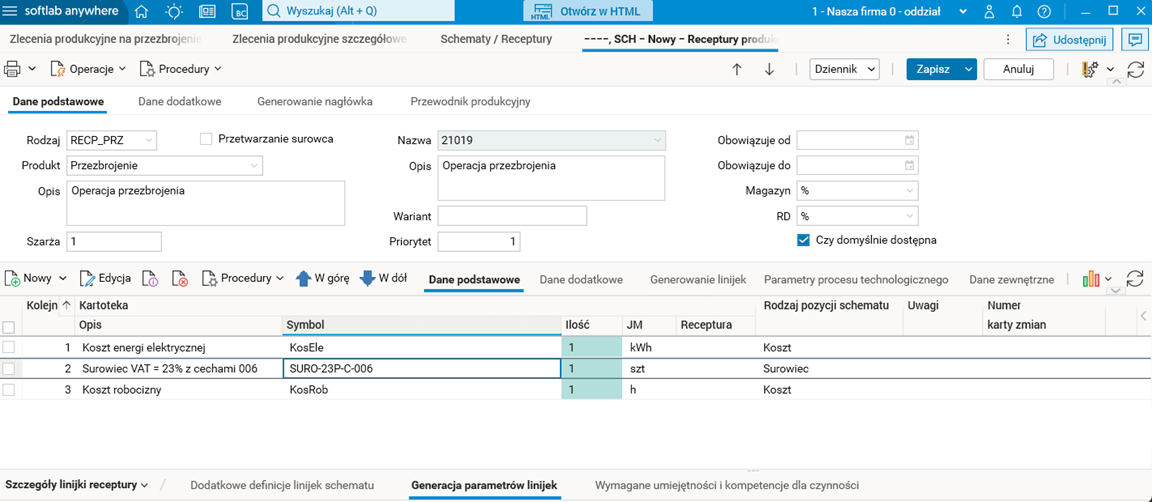Click the Wariant input field

pyautogui.click(x=512, y=216)
